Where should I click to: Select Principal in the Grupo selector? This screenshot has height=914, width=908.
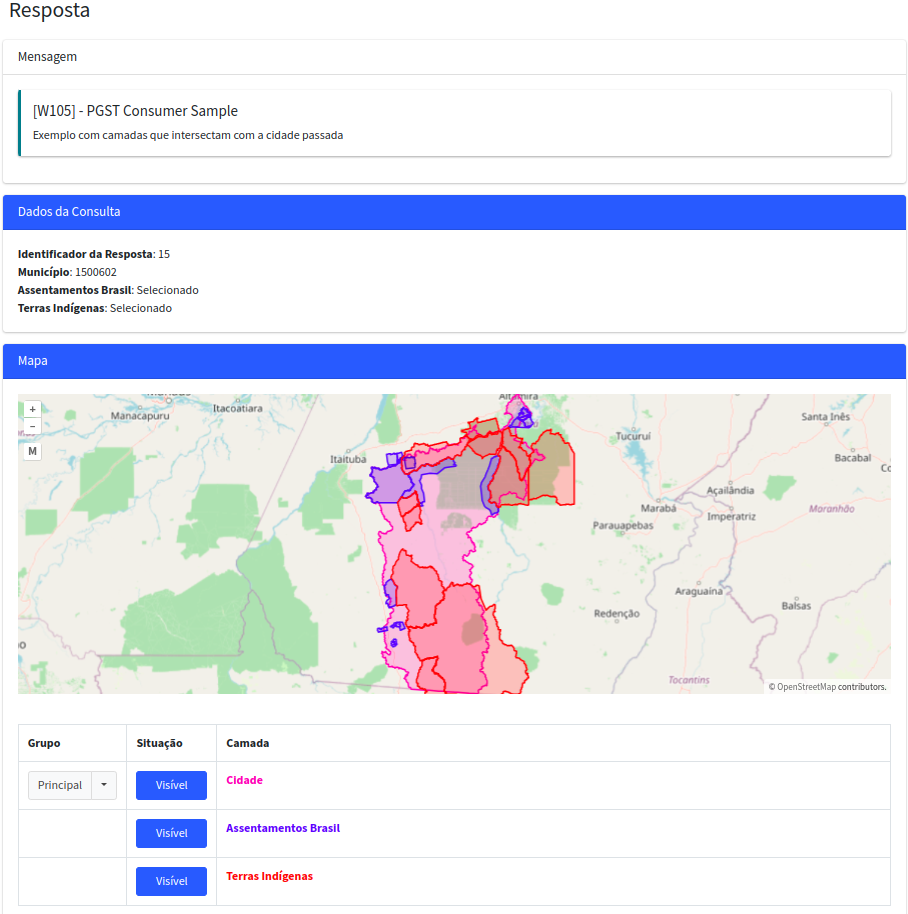[63, 785]
